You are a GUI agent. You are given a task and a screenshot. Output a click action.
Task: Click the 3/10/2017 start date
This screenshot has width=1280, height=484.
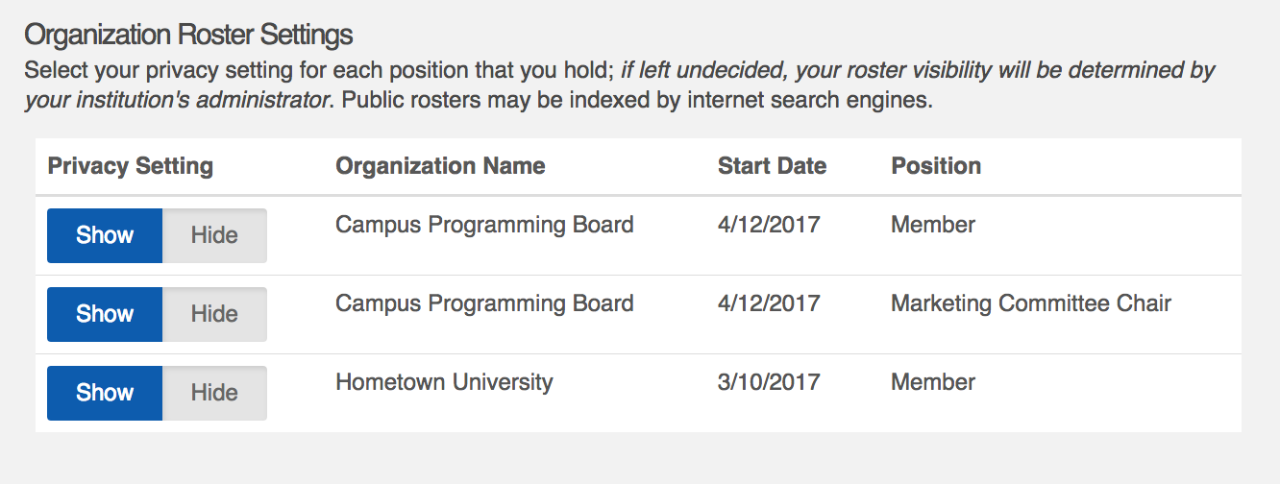pyautogui.click(x=769, y=382)
